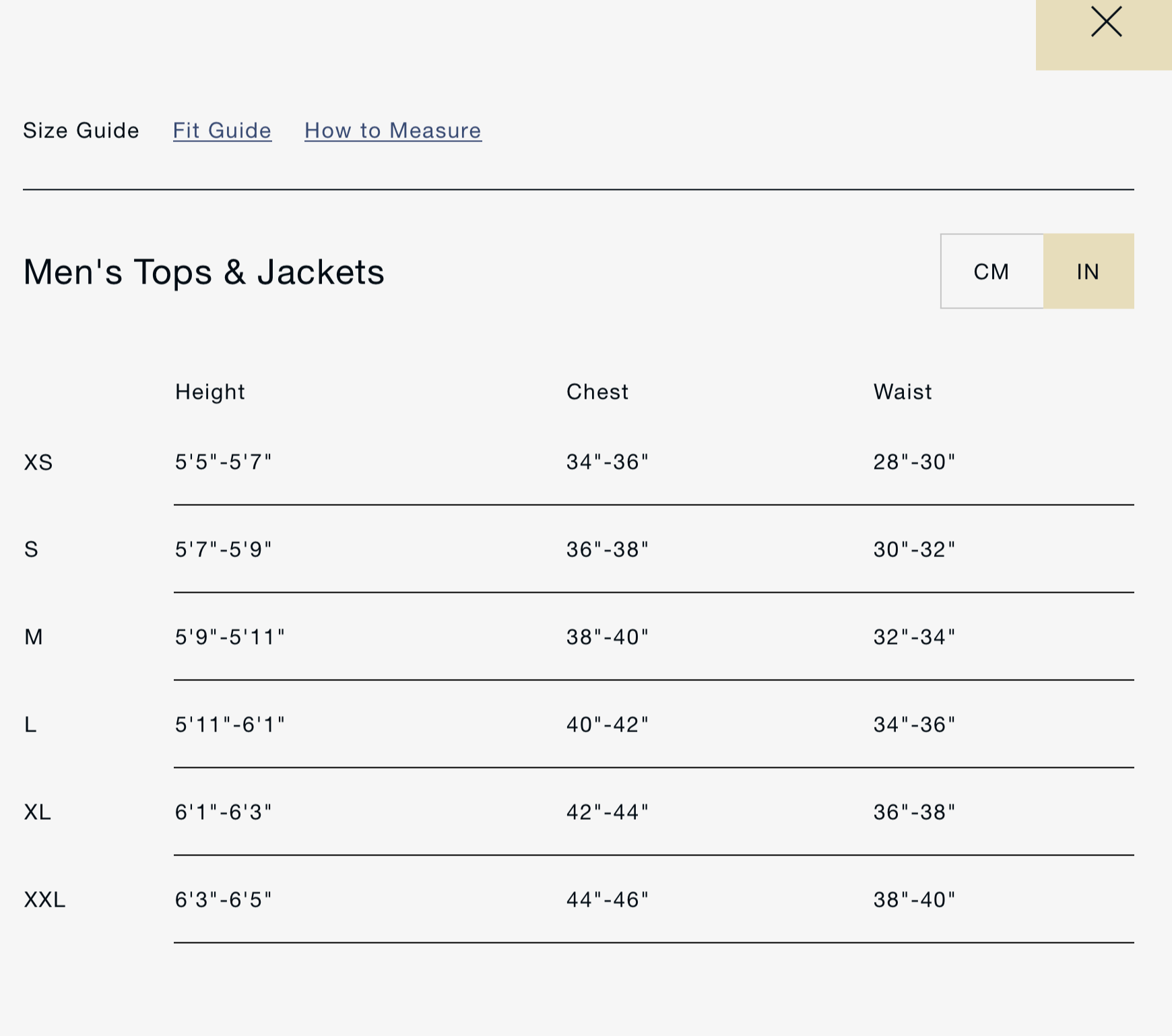Close the size guide with the X icon
Viewport: 1172px width, 1036px height.
point(1106,22)
